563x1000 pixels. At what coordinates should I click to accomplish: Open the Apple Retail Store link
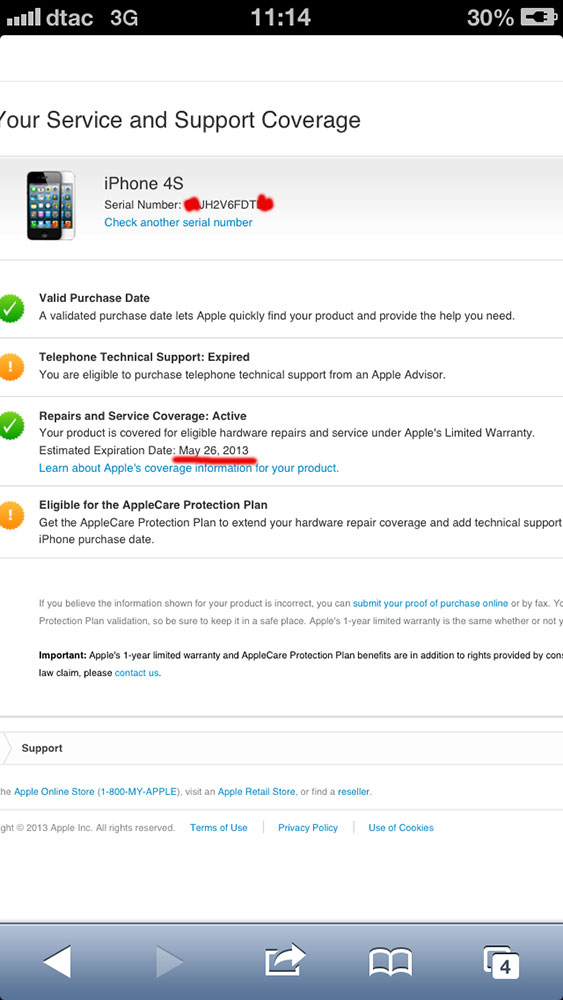[256, 791]
